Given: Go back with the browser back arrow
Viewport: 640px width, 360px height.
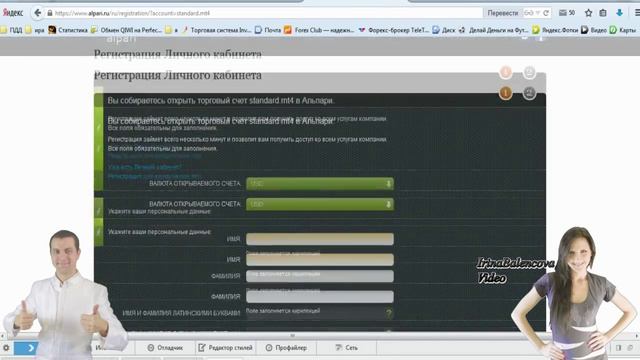Looking at the screenshot, I should coord(38,13).
